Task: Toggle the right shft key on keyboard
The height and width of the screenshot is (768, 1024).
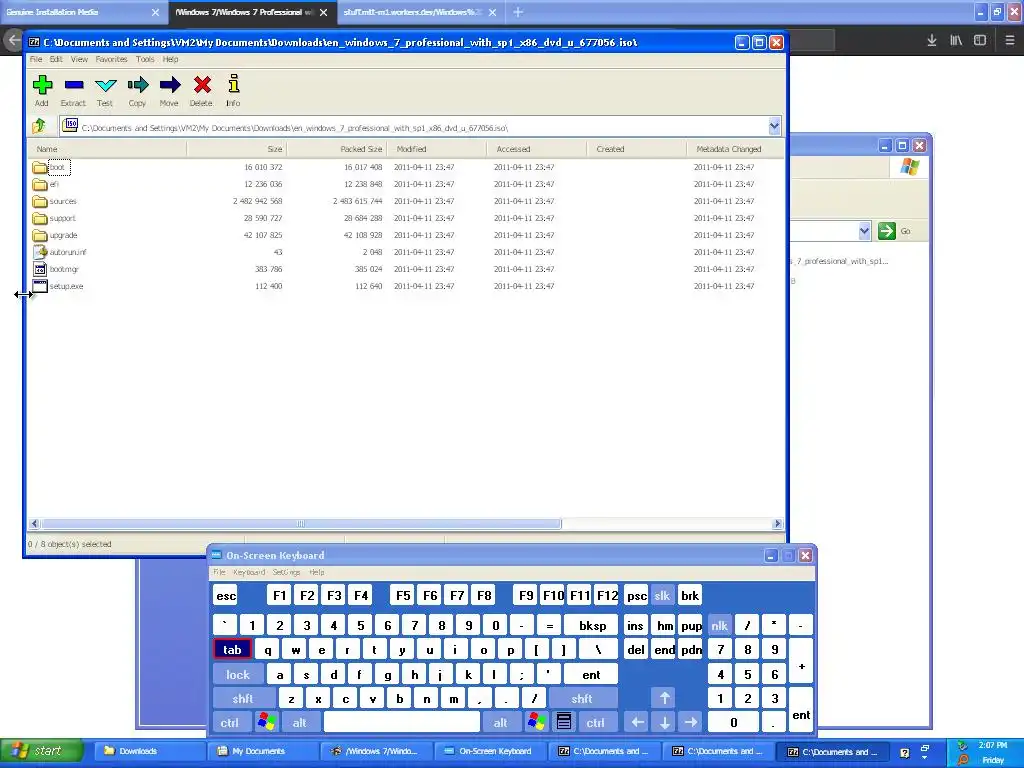Action: [x=582, y=698]
